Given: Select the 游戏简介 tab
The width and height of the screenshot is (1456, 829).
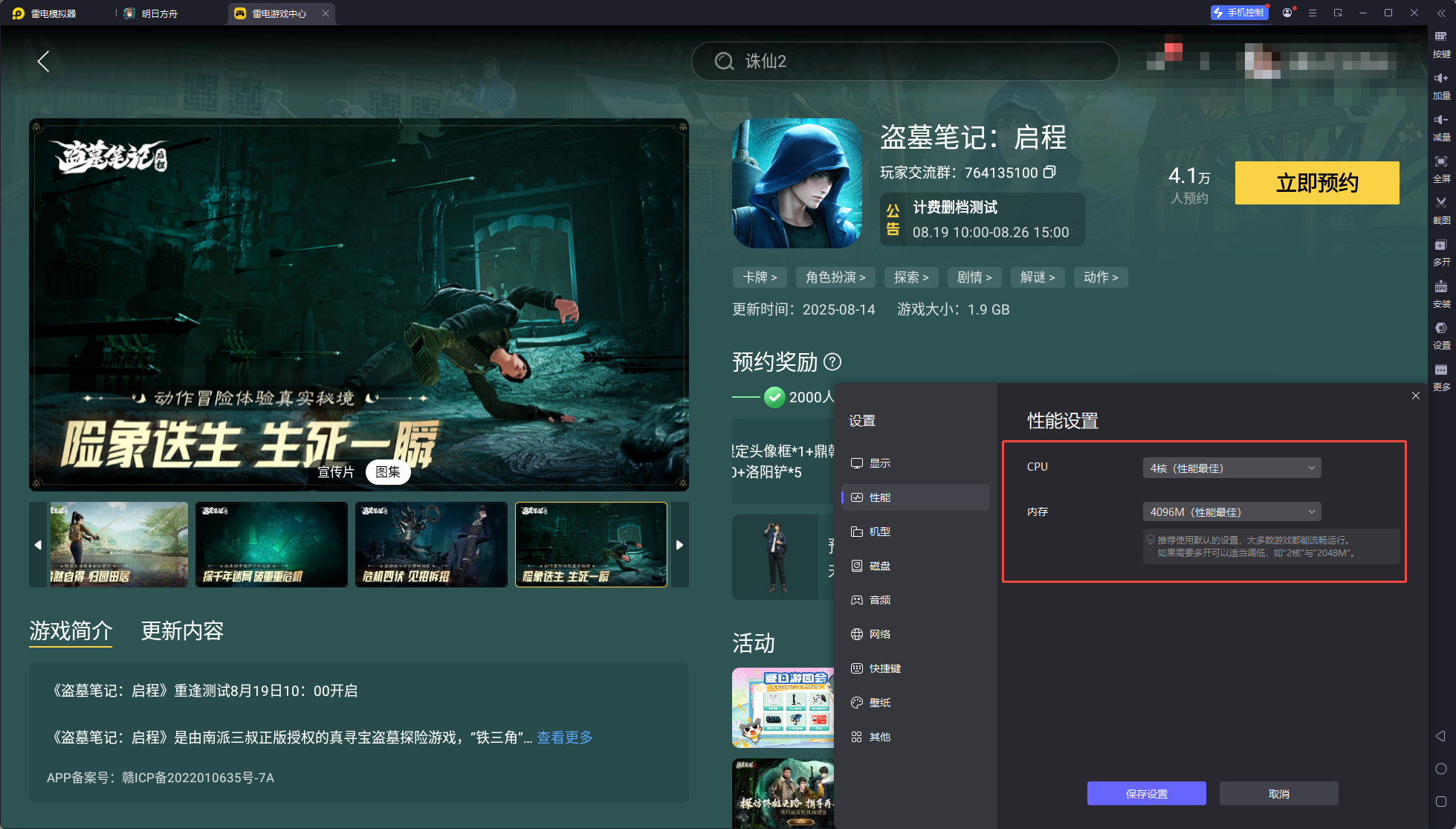Looking at the screenshot, I should pyautogui.click(x=71, y=631).
